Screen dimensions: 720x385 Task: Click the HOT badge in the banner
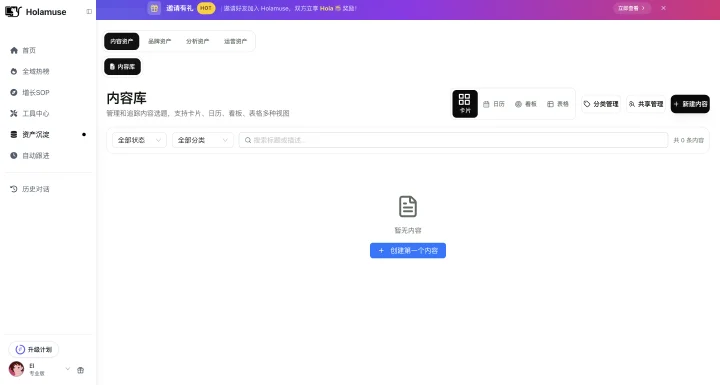206,8
